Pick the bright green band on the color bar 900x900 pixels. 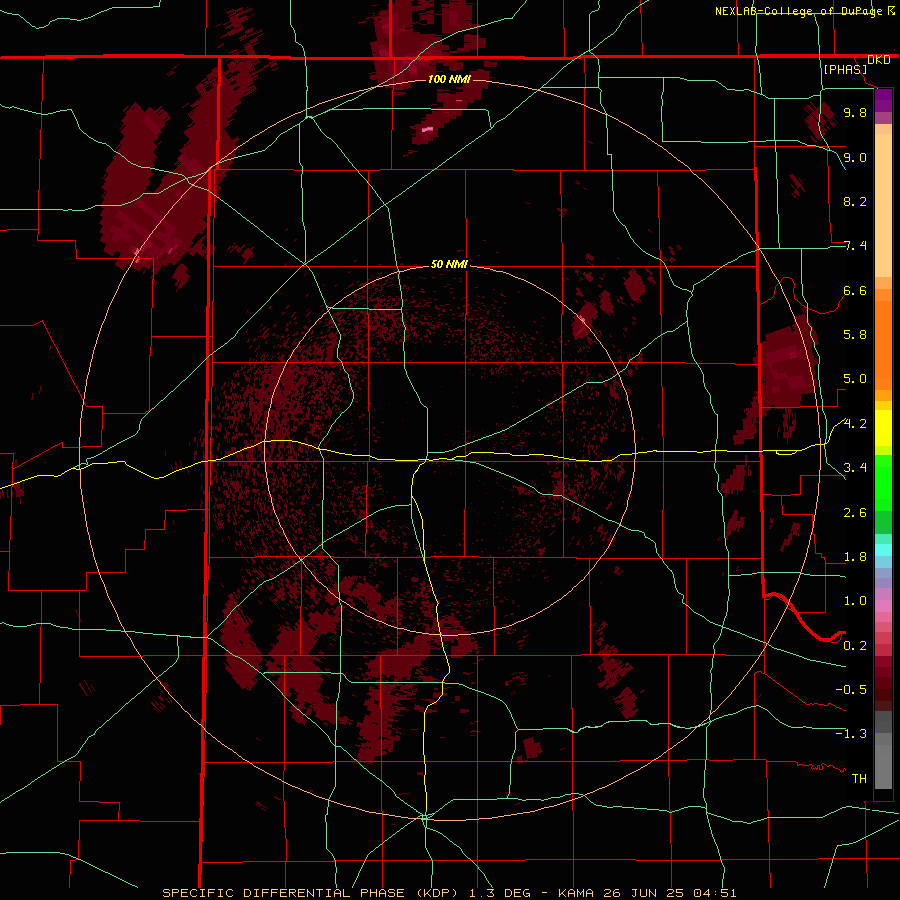coord(883,482)
